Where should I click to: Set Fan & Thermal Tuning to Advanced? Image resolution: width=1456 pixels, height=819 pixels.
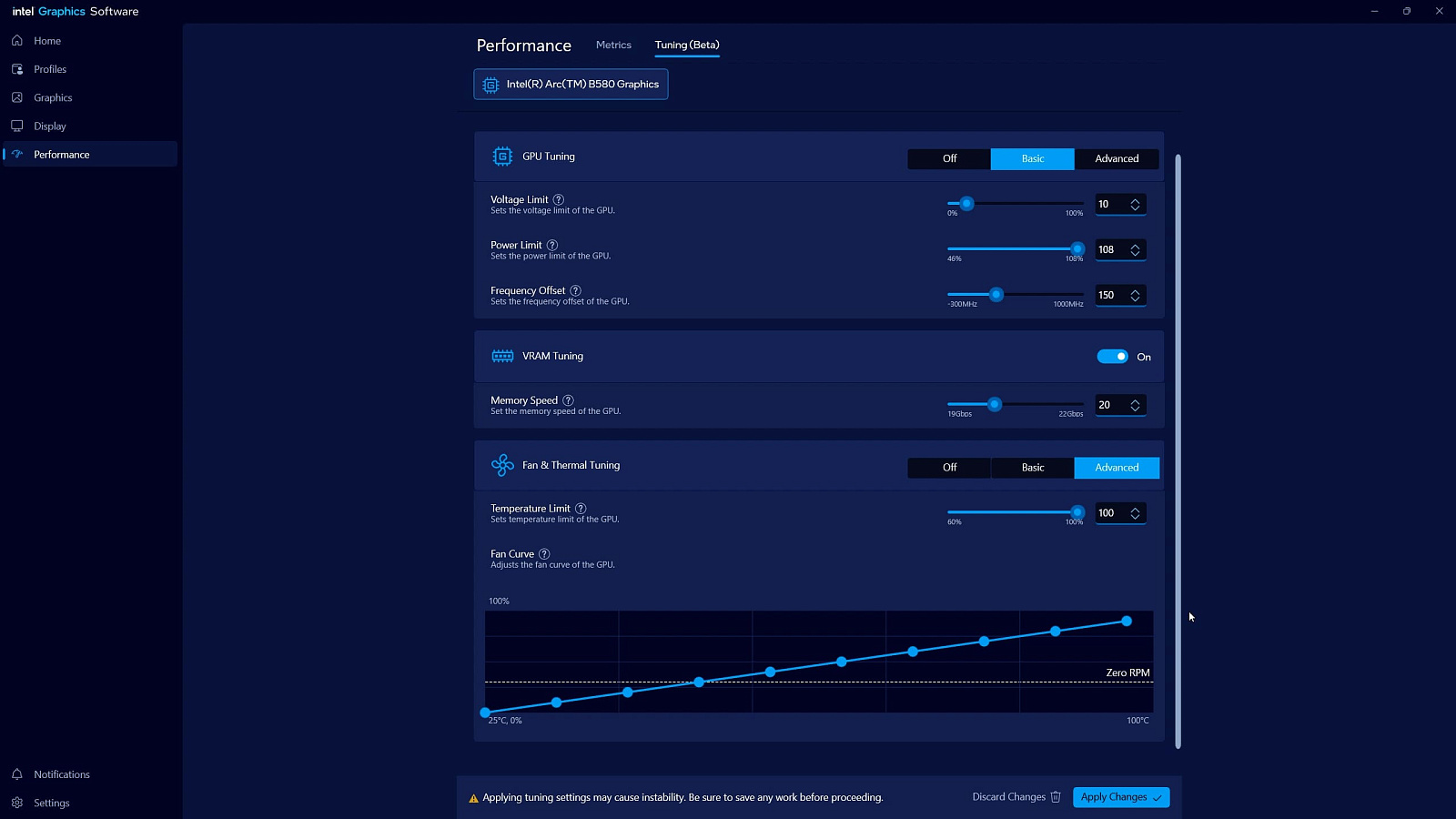[1117, 468]
